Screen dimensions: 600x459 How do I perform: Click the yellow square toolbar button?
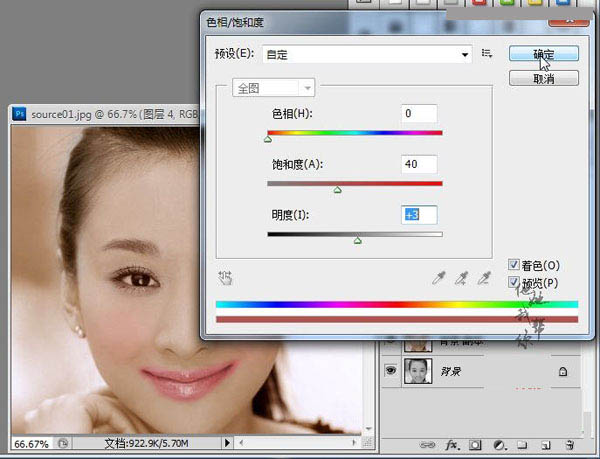coord(535,3)
